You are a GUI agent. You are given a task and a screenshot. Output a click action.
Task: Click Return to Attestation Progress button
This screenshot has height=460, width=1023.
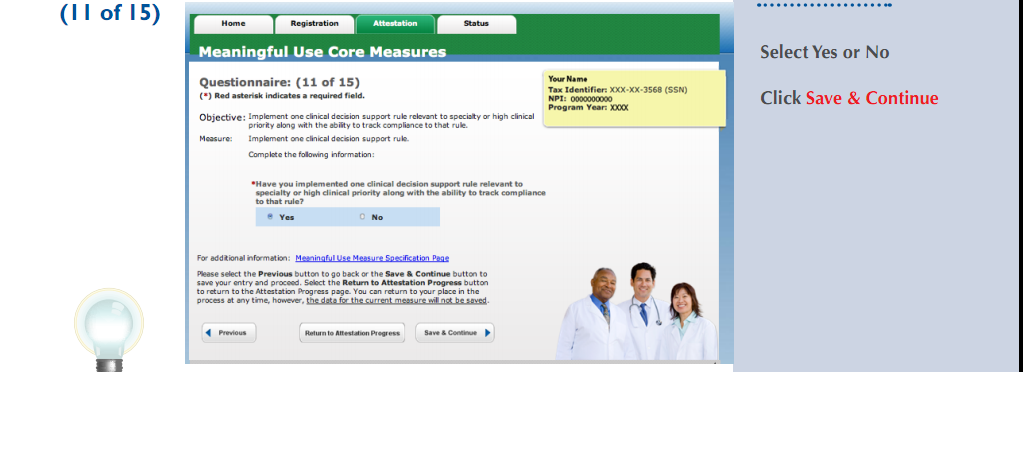pyautogui.click(x=352, y=333)
